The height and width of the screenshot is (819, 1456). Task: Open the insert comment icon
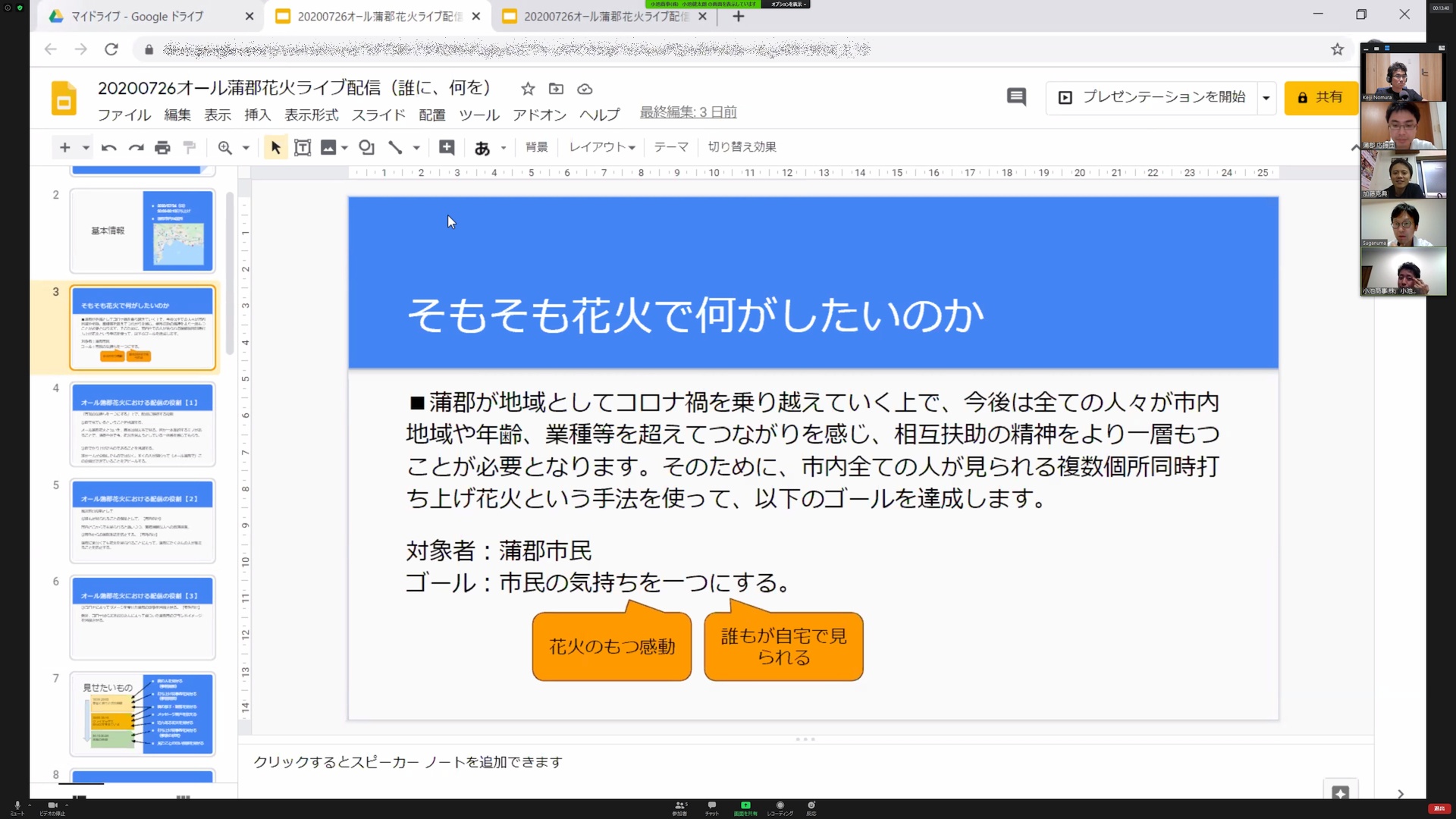coord(447,147)
